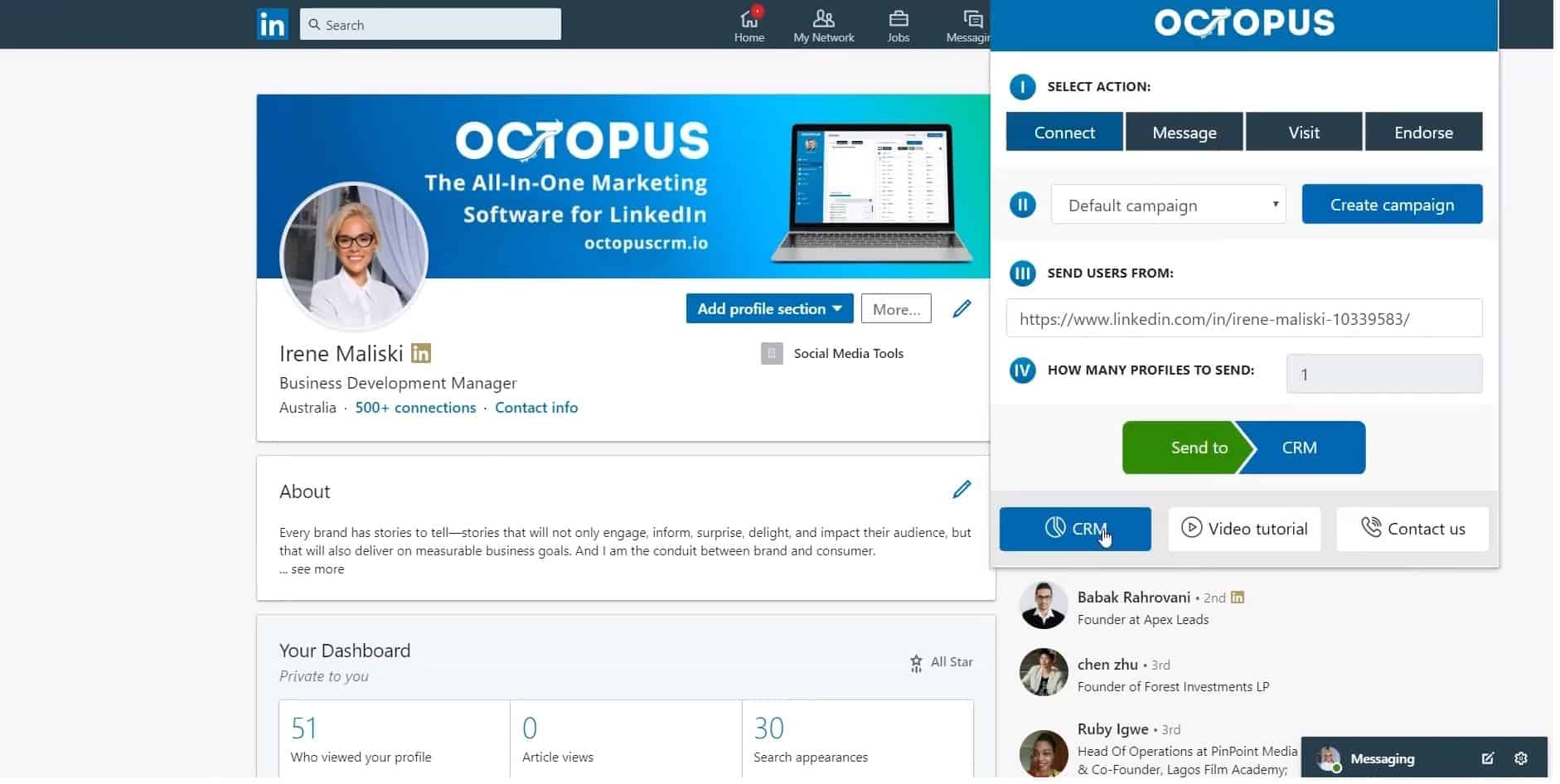The height and width of the screenshot is (784, 1560).
Task: Click the gold LinkedIn premium badge by Irene Maliski
Action: pyautogui.click(x=421, y=354)
